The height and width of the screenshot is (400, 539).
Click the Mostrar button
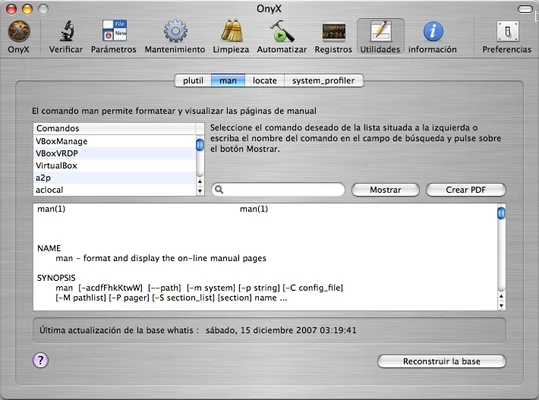pos(385,190)
